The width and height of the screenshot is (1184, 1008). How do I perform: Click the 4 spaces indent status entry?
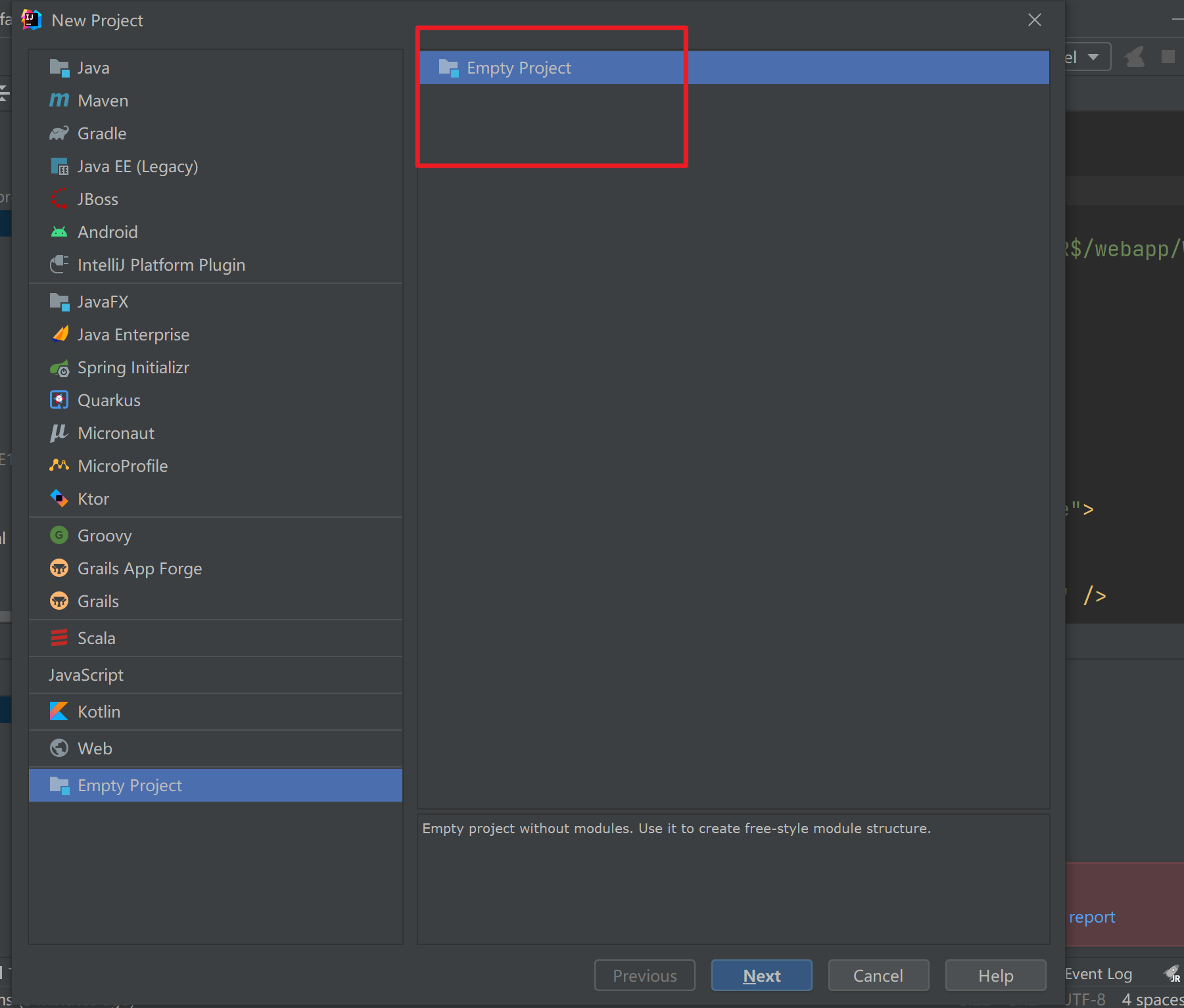[x=1152, y=999]
